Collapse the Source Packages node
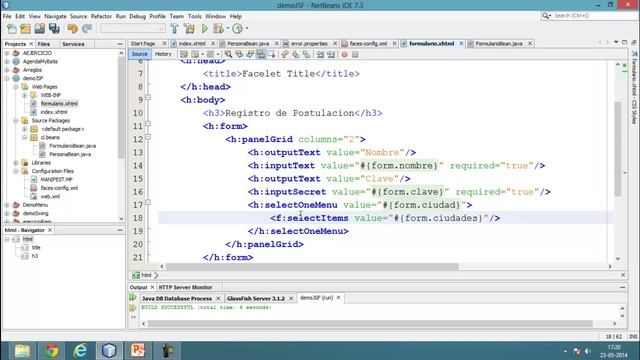 click(16, 120)
